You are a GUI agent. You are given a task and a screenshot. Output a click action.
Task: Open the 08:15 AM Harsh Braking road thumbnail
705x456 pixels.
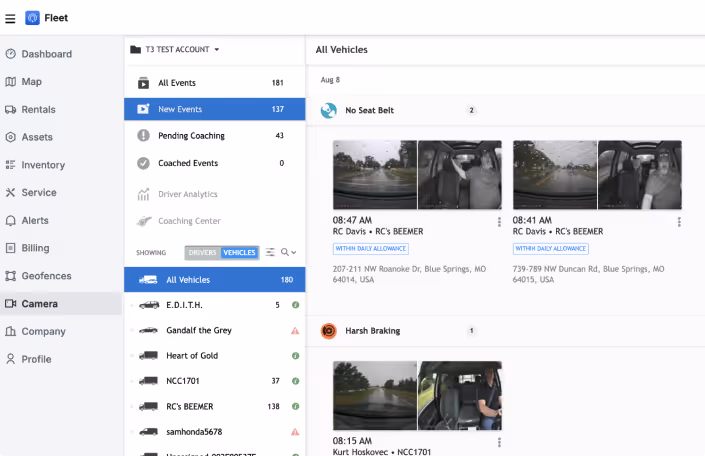tap(375, 396)
